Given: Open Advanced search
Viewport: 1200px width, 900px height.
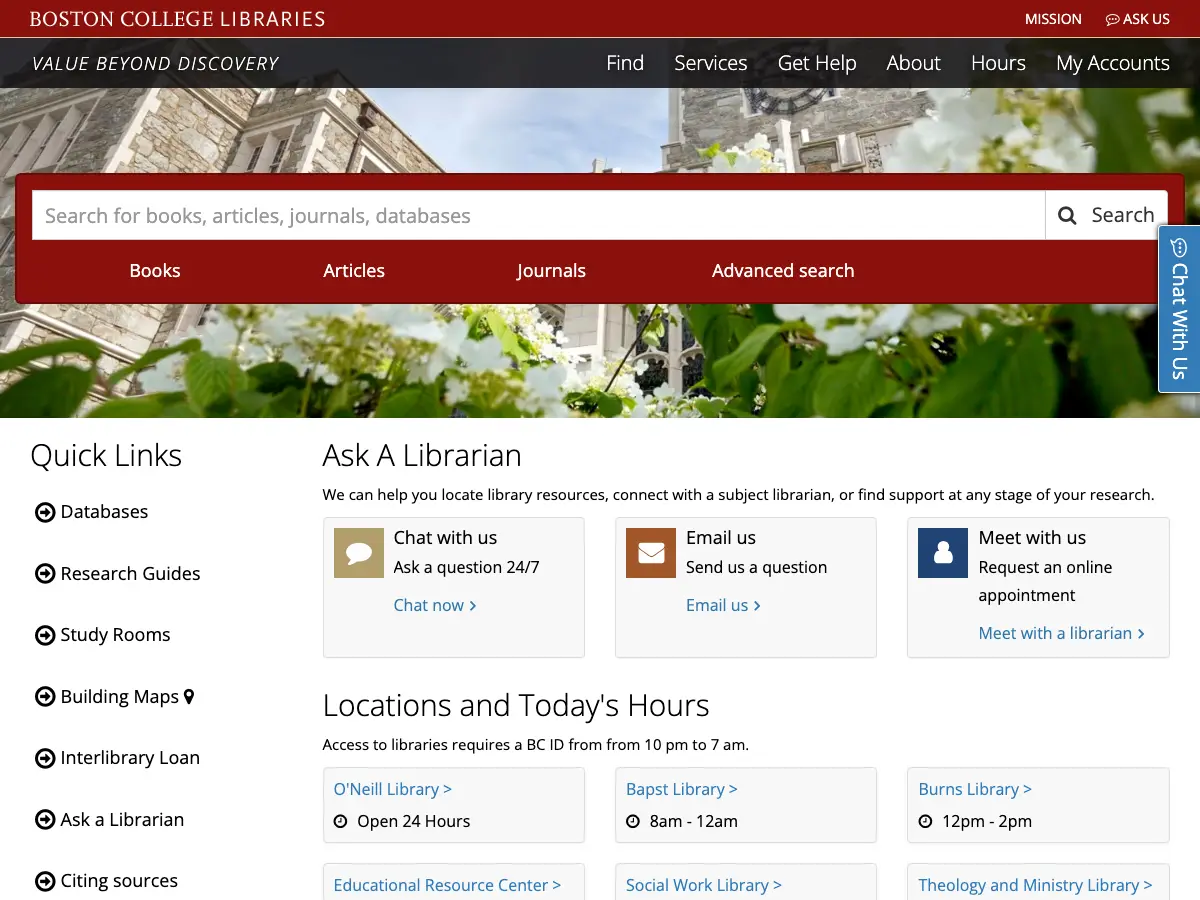Looking at the screenshot, I should pos(783,271).
